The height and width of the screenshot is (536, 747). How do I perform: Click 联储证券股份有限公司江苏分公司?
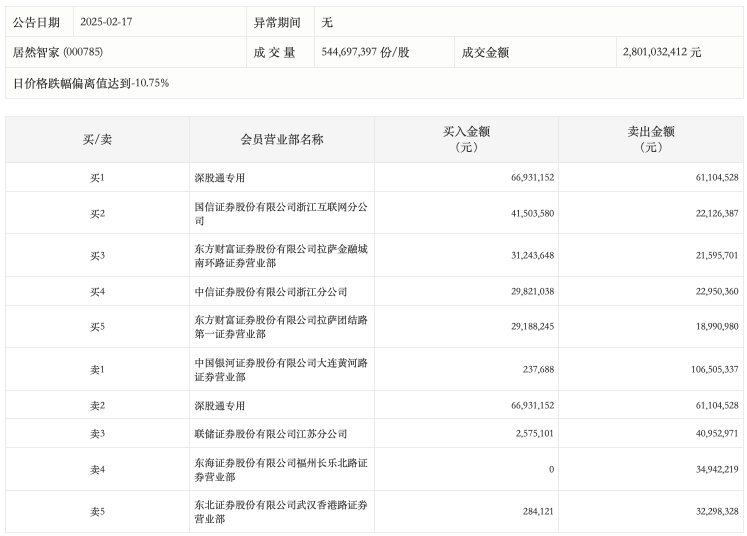tap(271, 434)
